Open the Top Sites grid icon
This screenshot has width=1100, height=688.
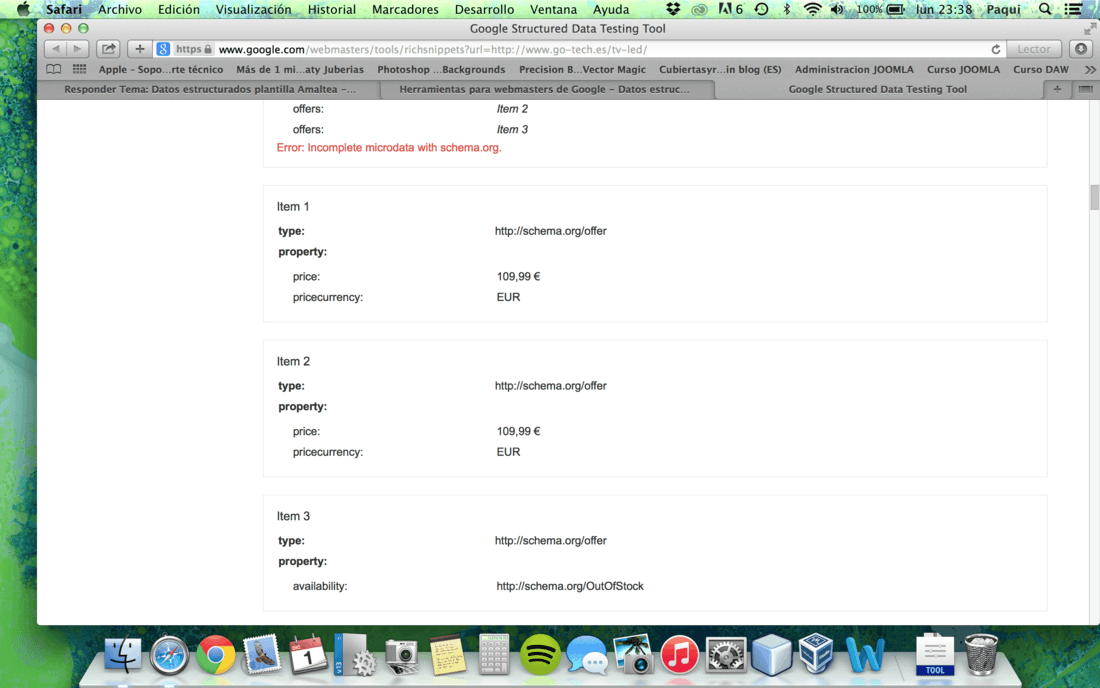(79, 69)
